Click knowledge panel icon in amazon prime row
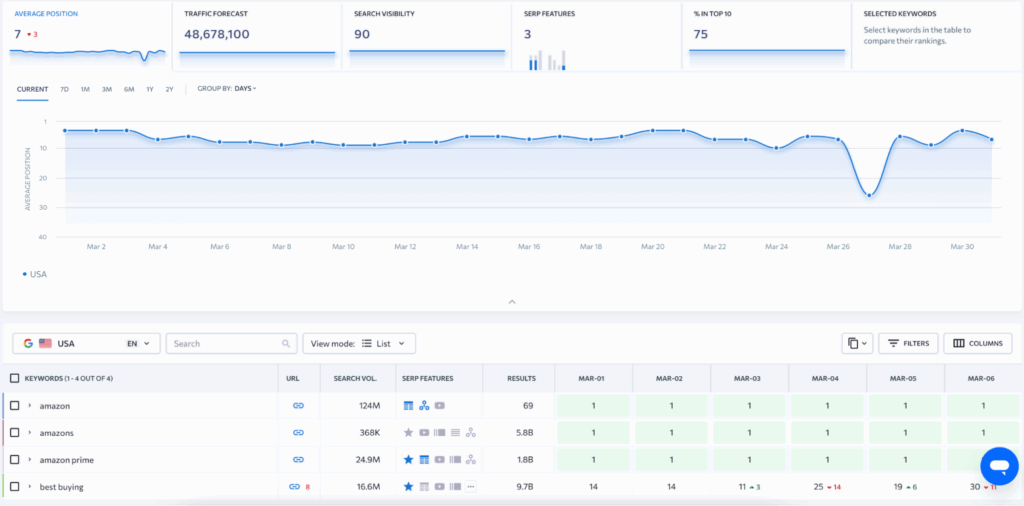Viewport: 1024px width, 506px height. click(424, 460)
